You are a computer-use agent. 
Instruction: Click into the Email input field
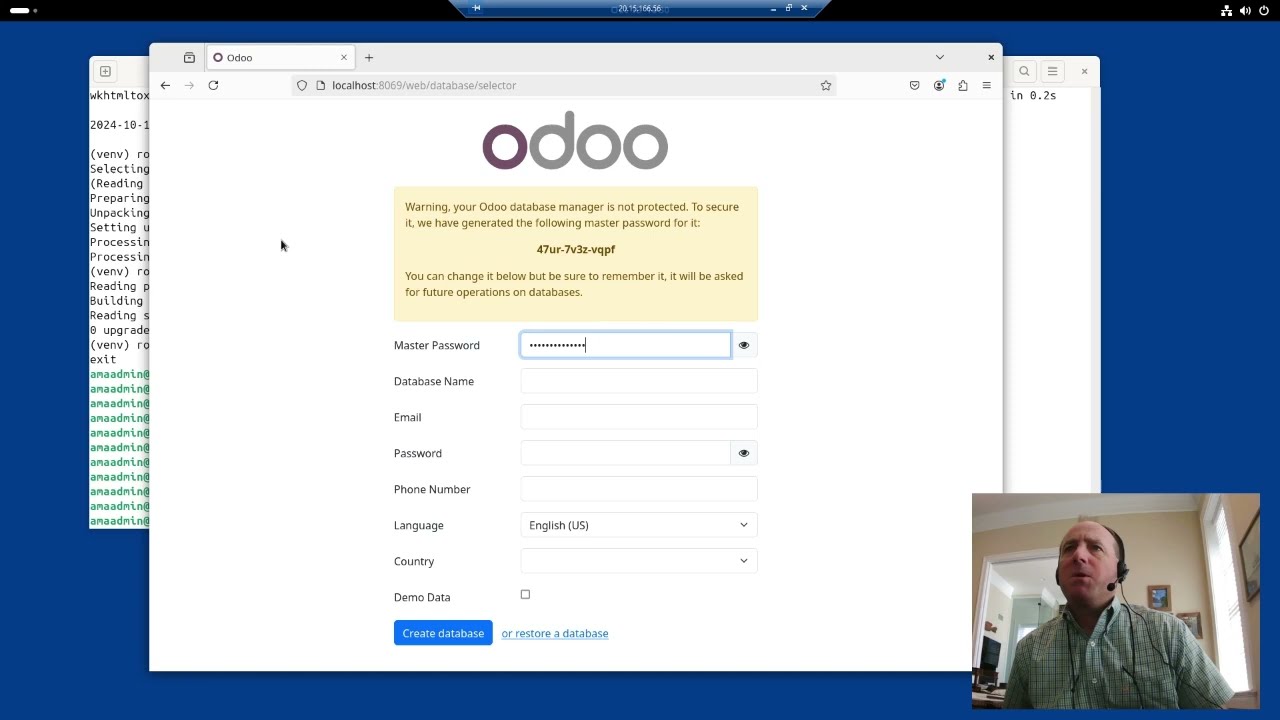[639, 417]
